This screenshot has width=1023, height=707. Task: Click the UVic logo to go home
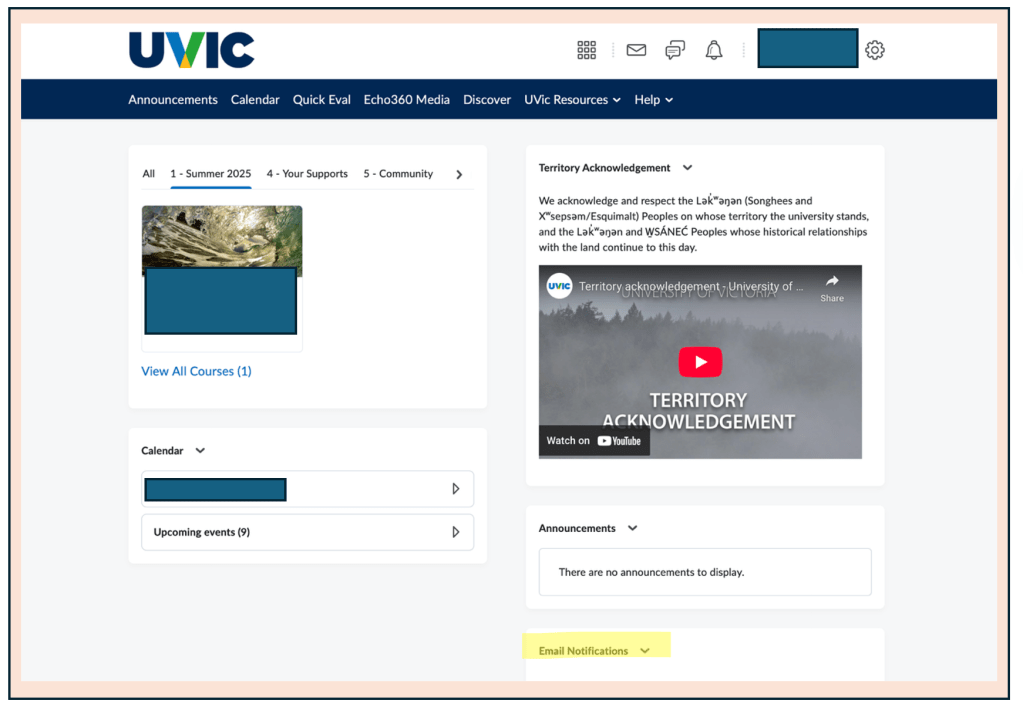click(192, 50)
